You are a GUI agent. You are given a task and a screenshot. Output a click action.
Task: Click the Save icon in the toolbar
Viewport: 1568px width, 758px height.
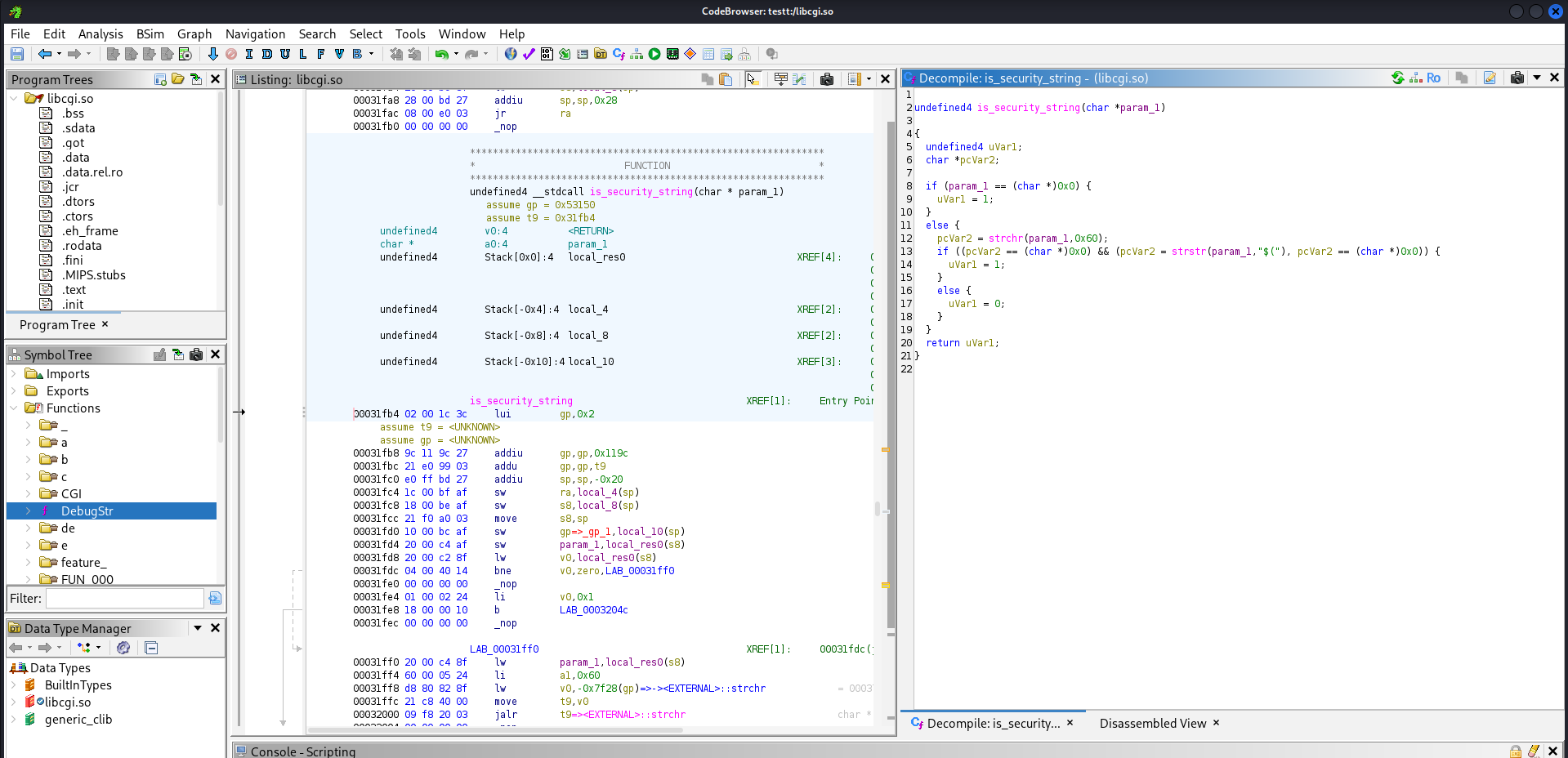[16, 54]
